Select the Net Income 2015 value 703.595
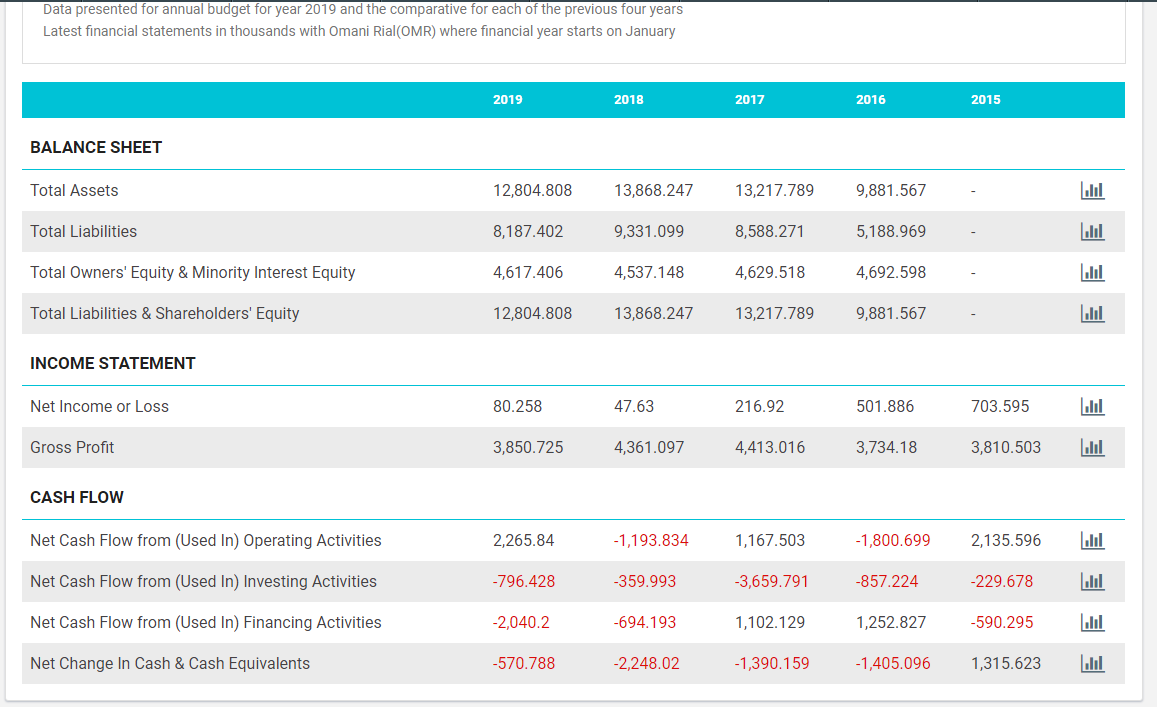The image size is (1157, 707). pyautogui.click(x=1005, y=406)
